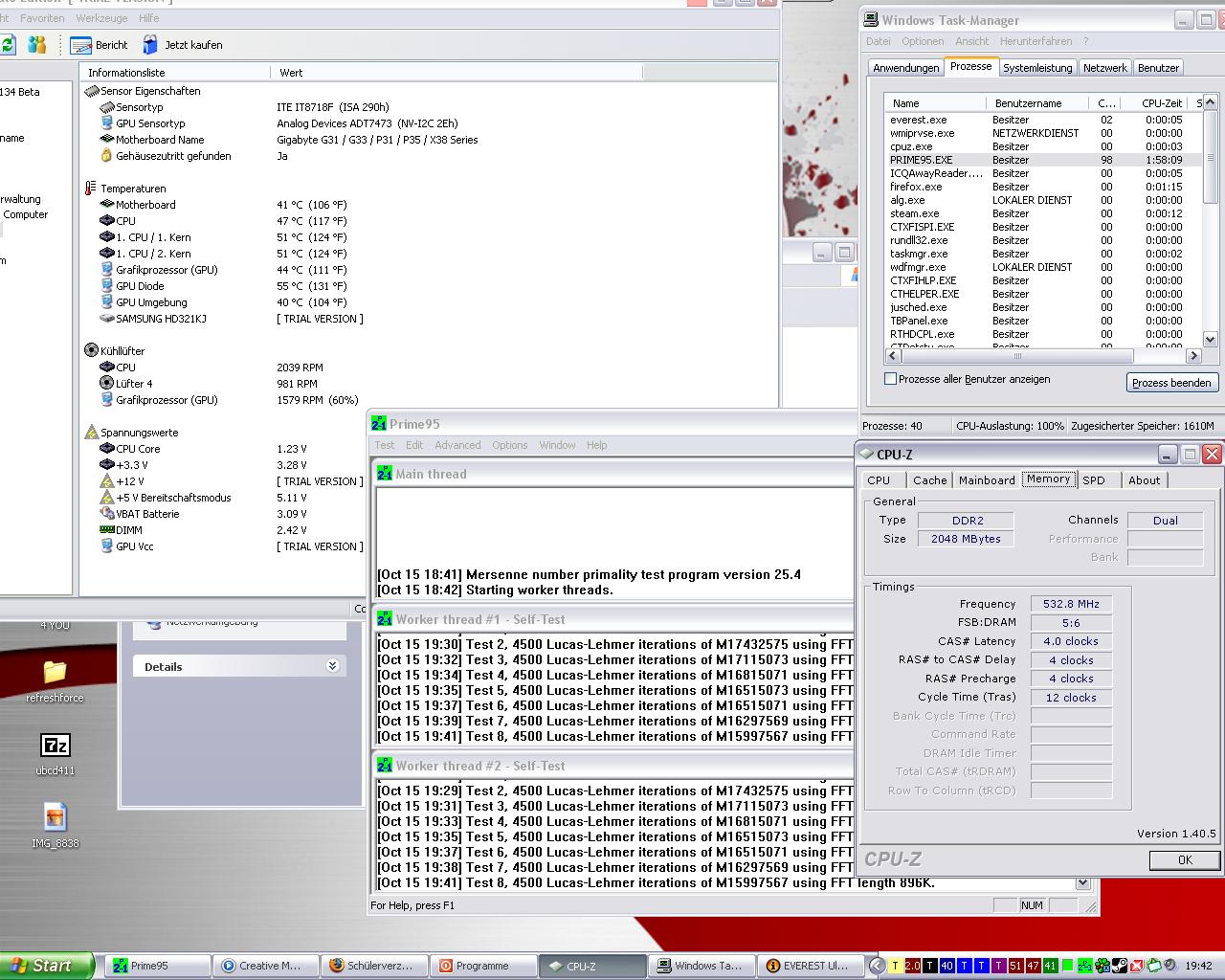Viewport: 1225px width, 980px height.
Task: Click Task-Manager horizontal scroll right arrow
Action: [1193, 356]
